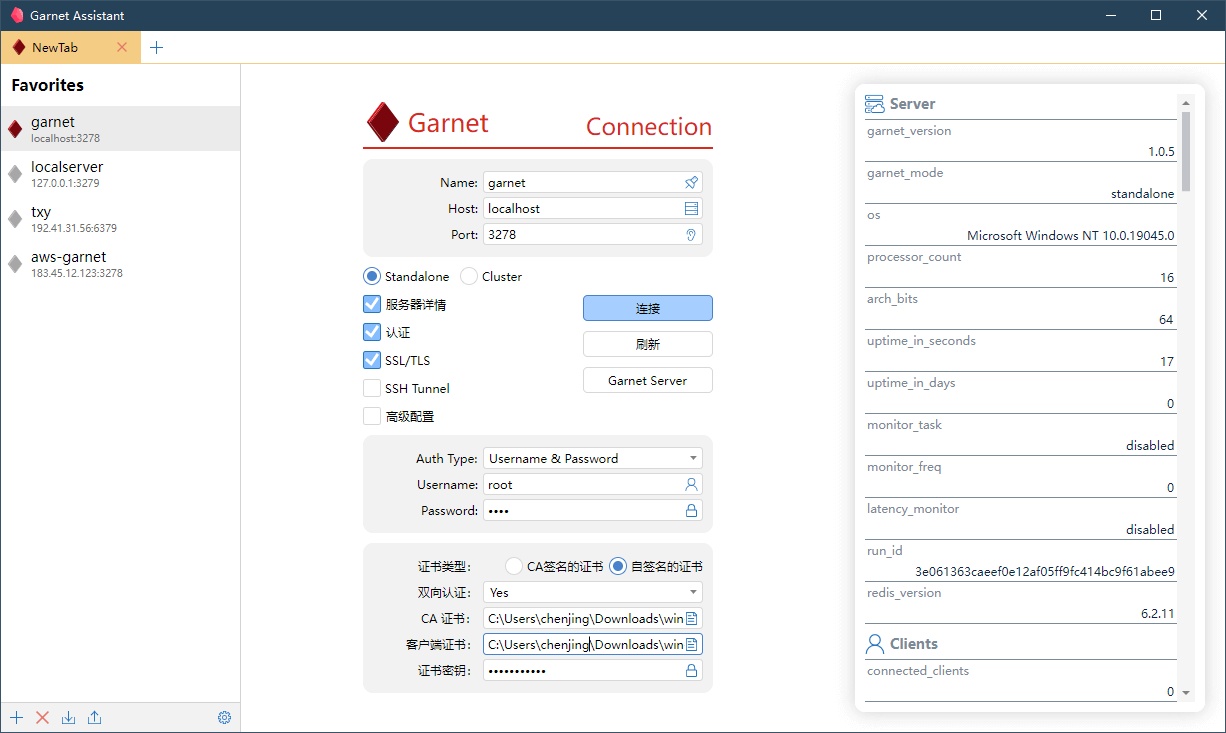This screenshot has height=733, width=1226.
Task: Add a new favorite with plus icon
Action: [x=16, y=717]
